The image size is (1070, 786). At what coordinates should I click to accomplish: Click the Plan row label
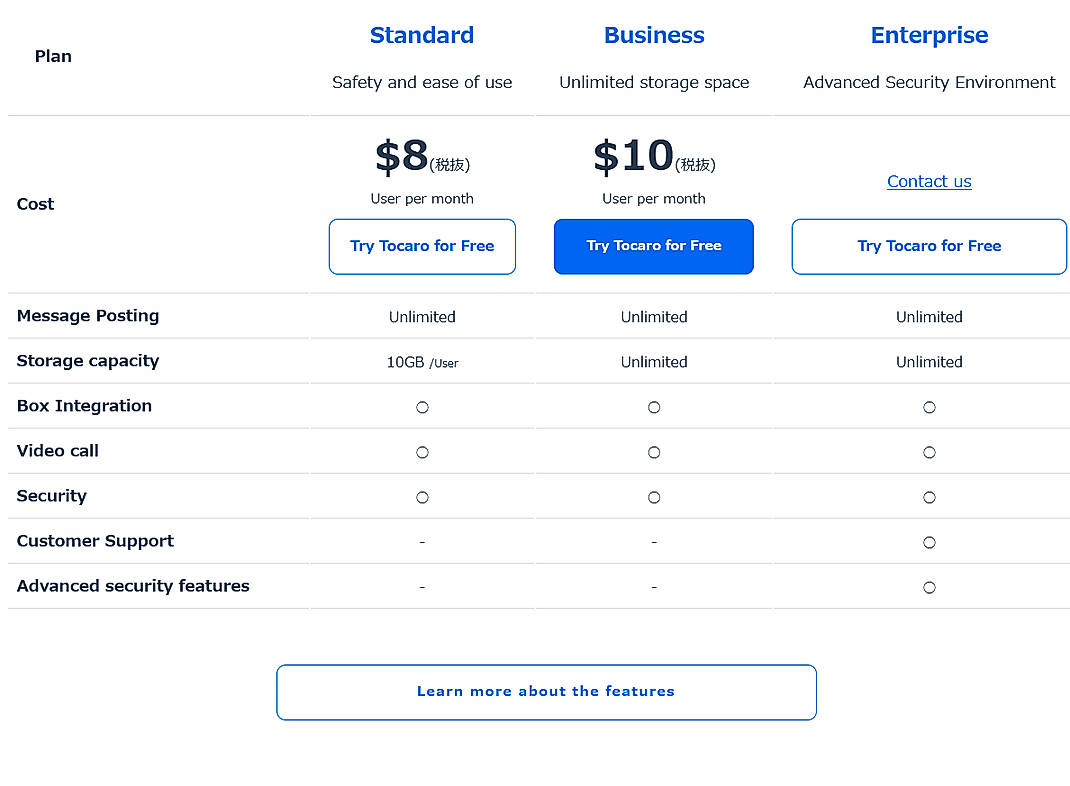coord(53,56)
